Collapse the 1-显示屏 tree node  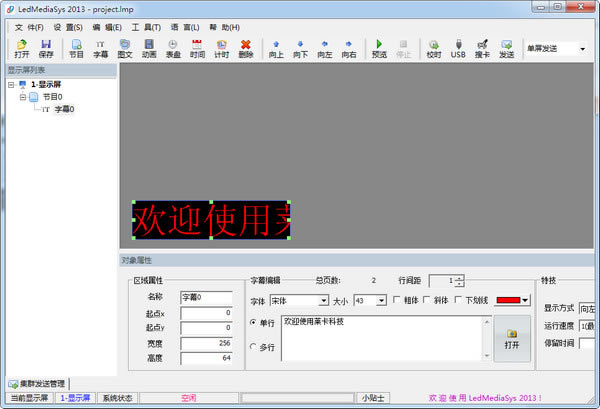(x=10, y=85)
